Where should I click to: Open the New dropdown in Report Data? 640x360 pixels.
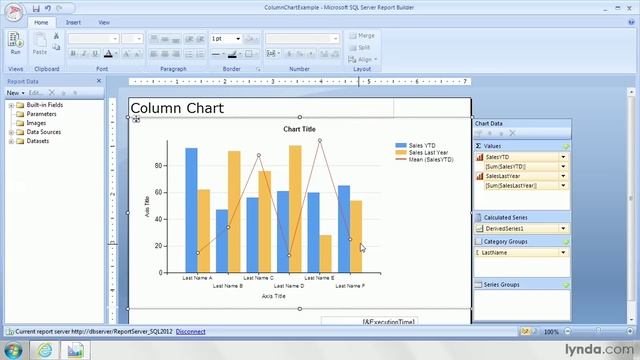tap(15, 93)
